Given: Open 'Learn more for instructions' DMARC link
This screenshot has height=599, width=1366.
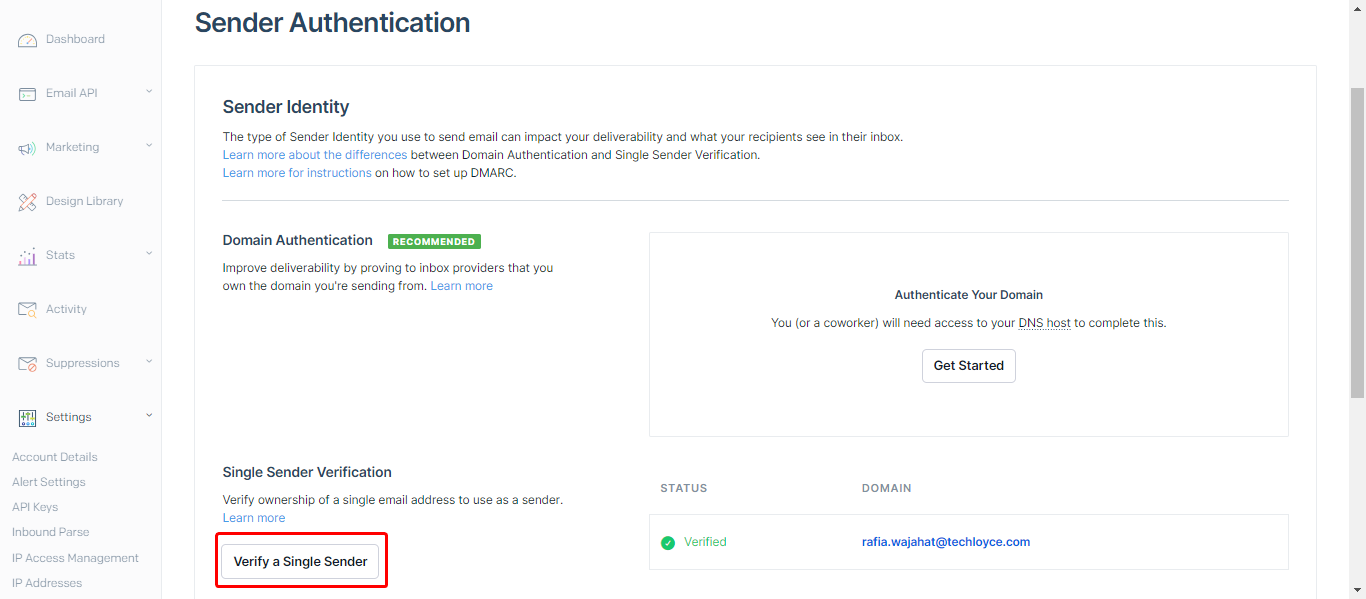Looking at the screenshot, I should tap(297, 173).
